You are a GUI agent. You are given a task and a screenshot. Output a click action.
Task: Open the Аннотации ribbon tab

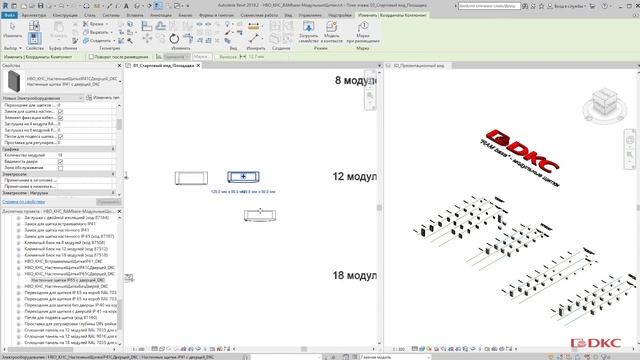161,15
